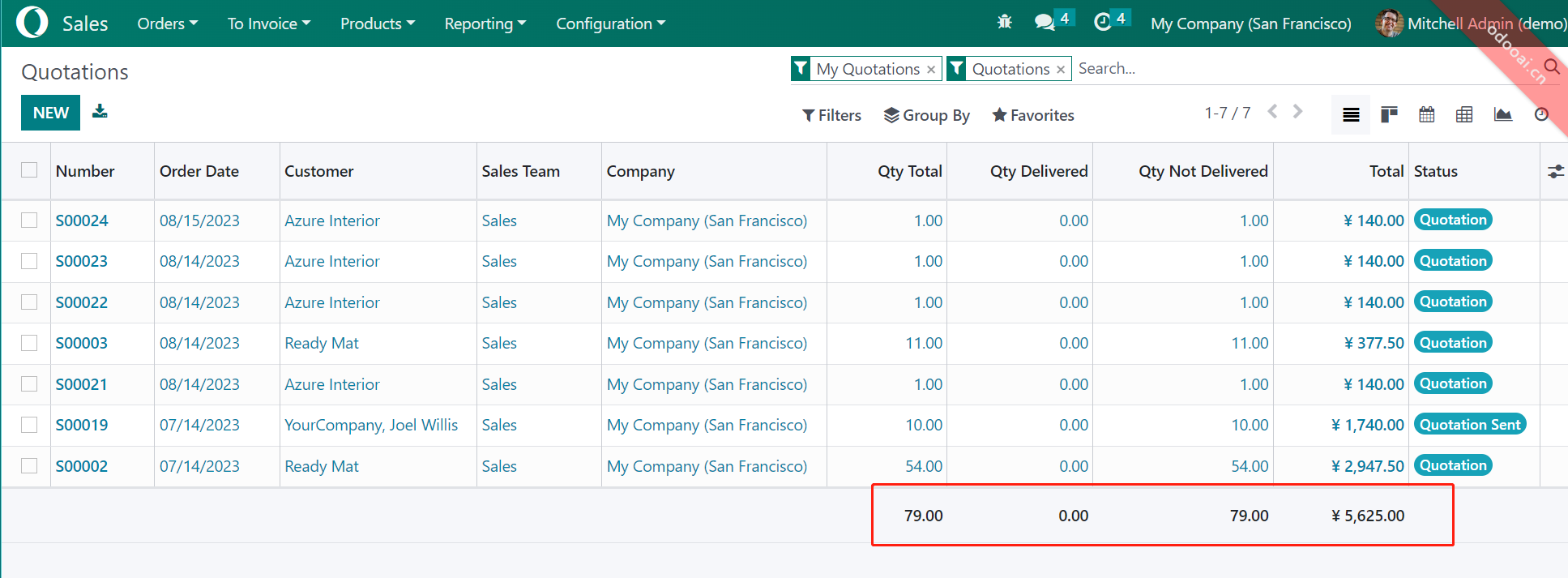Click pager range 1-7 / 7

coord(1227,113)
